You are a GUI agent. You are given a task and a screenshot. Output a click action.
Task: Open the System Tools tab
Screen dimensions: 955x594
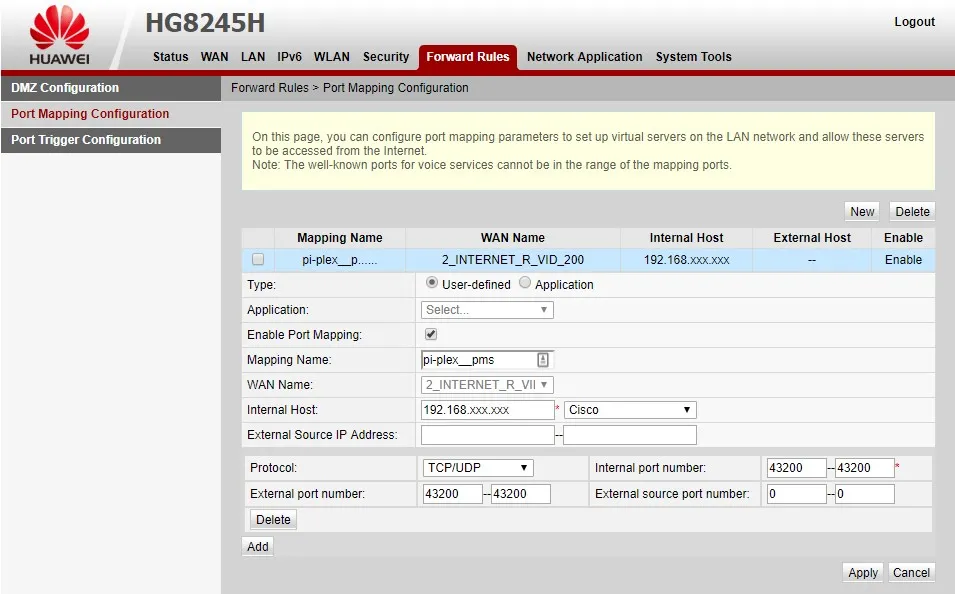pos(693,57)
